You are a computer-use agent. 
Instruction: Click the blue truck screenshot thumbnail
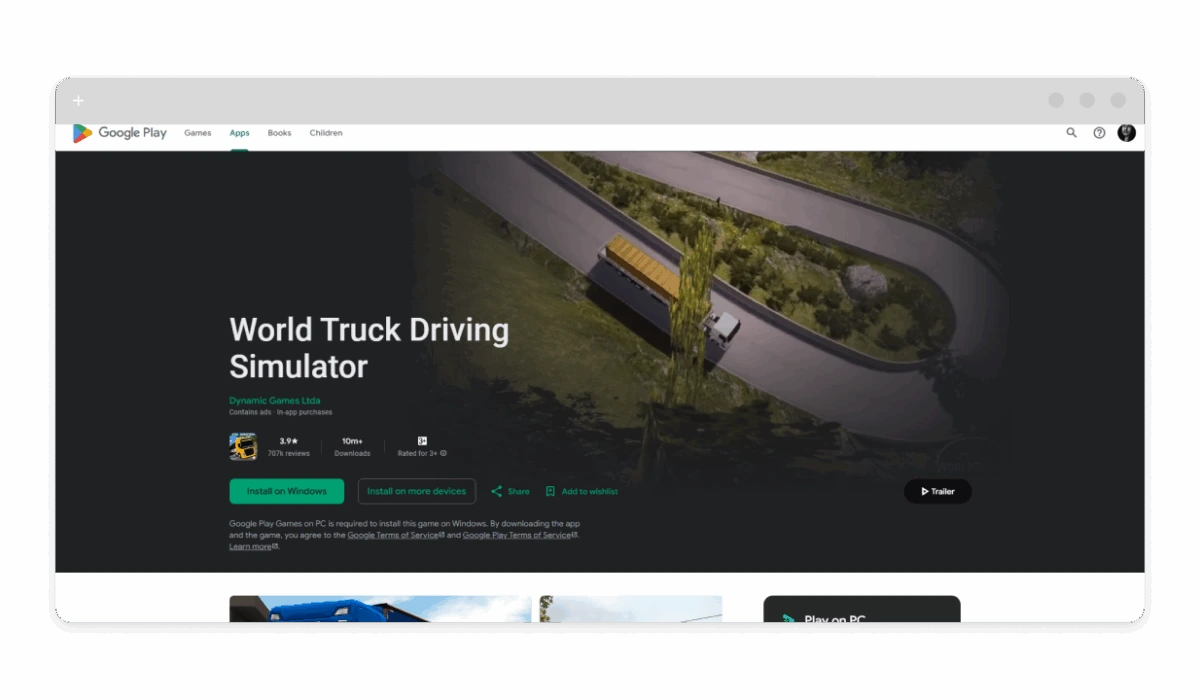(380, 609)
